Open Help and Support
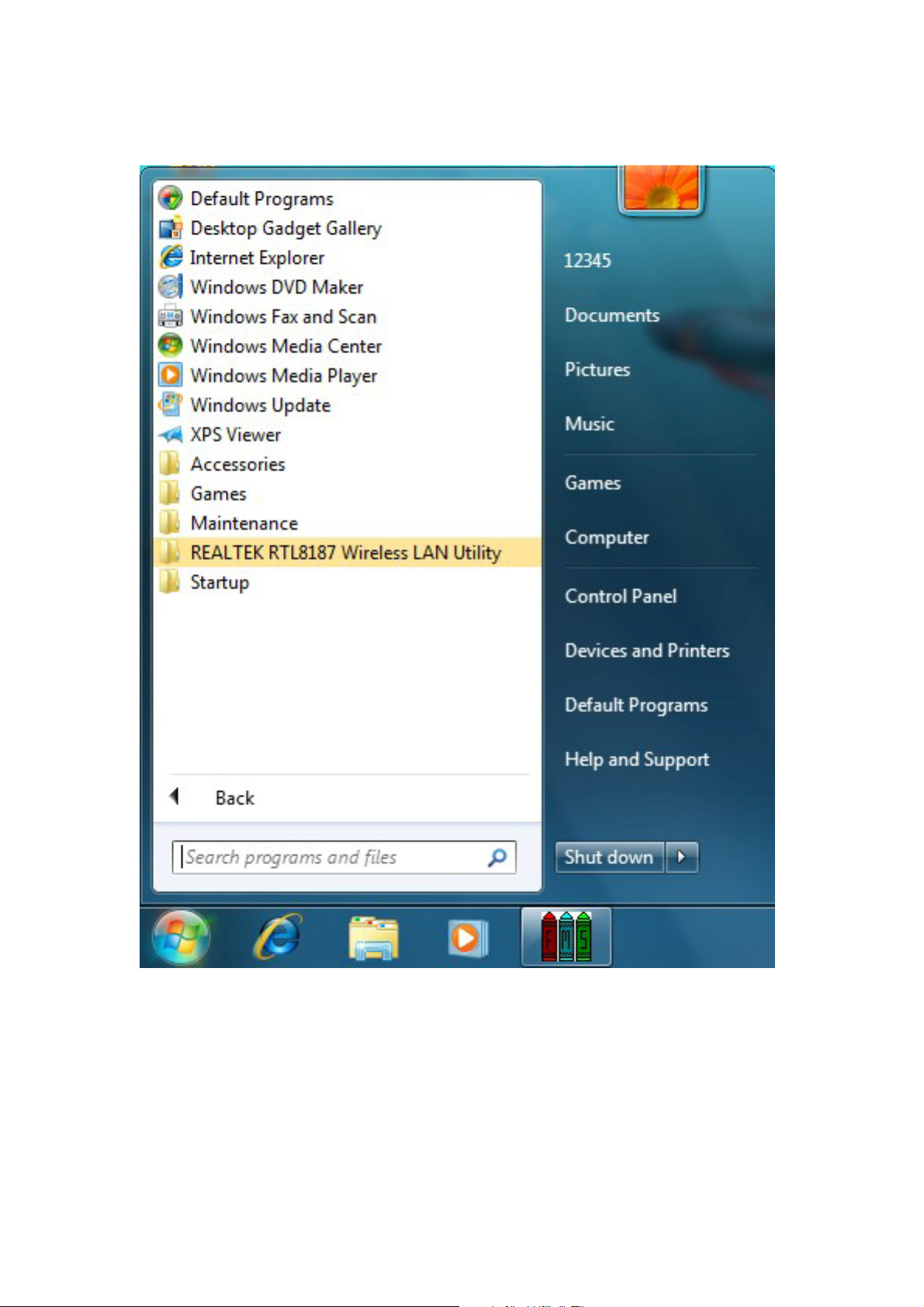The height and width of the screenshot is (1307, 924). point(637,759)
